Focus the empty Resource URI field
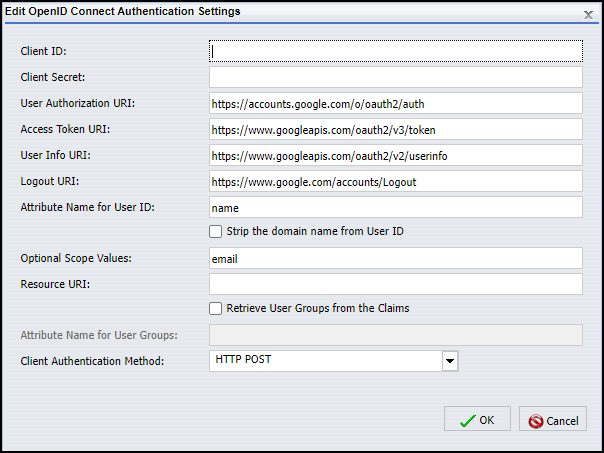 (x=395, y=284)
